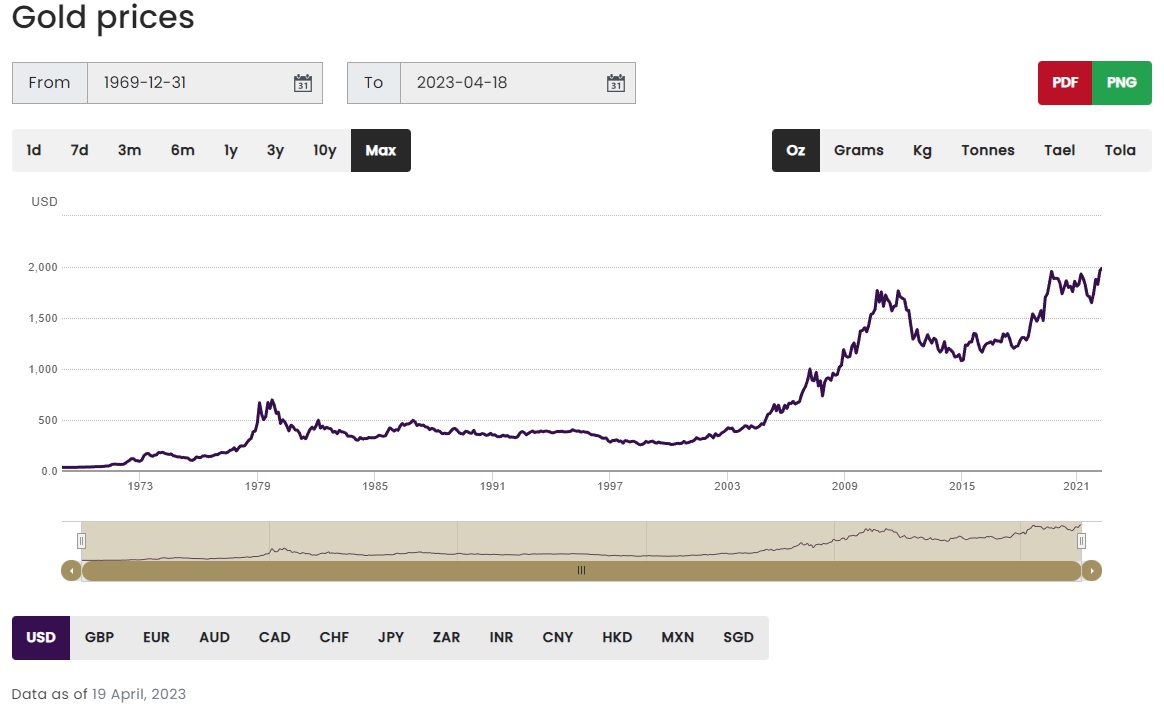Viewport: 1164px width, 706px height.
Task: Switch time range to 1y
Action: point(230,150)
